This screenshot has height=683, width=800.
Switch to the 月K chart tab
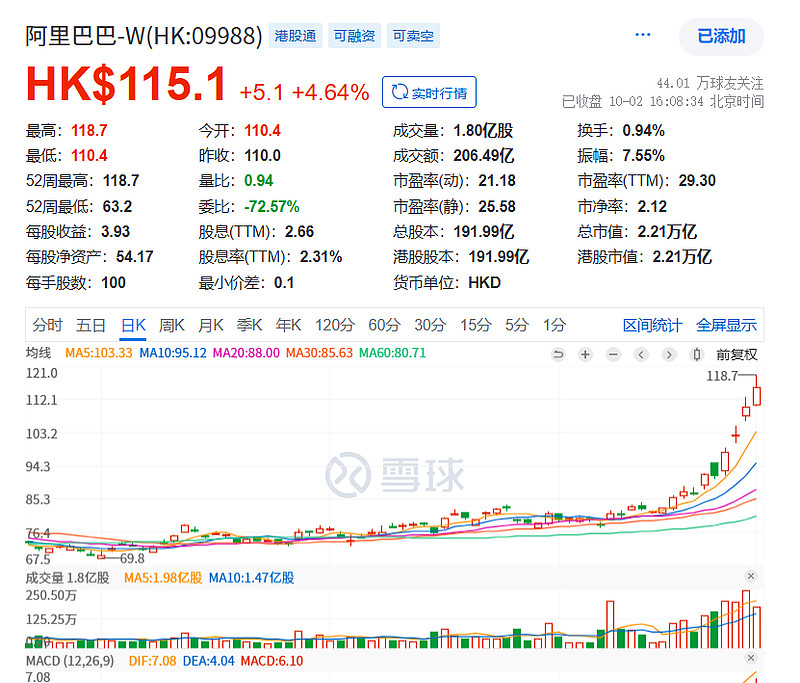(211, 325)
